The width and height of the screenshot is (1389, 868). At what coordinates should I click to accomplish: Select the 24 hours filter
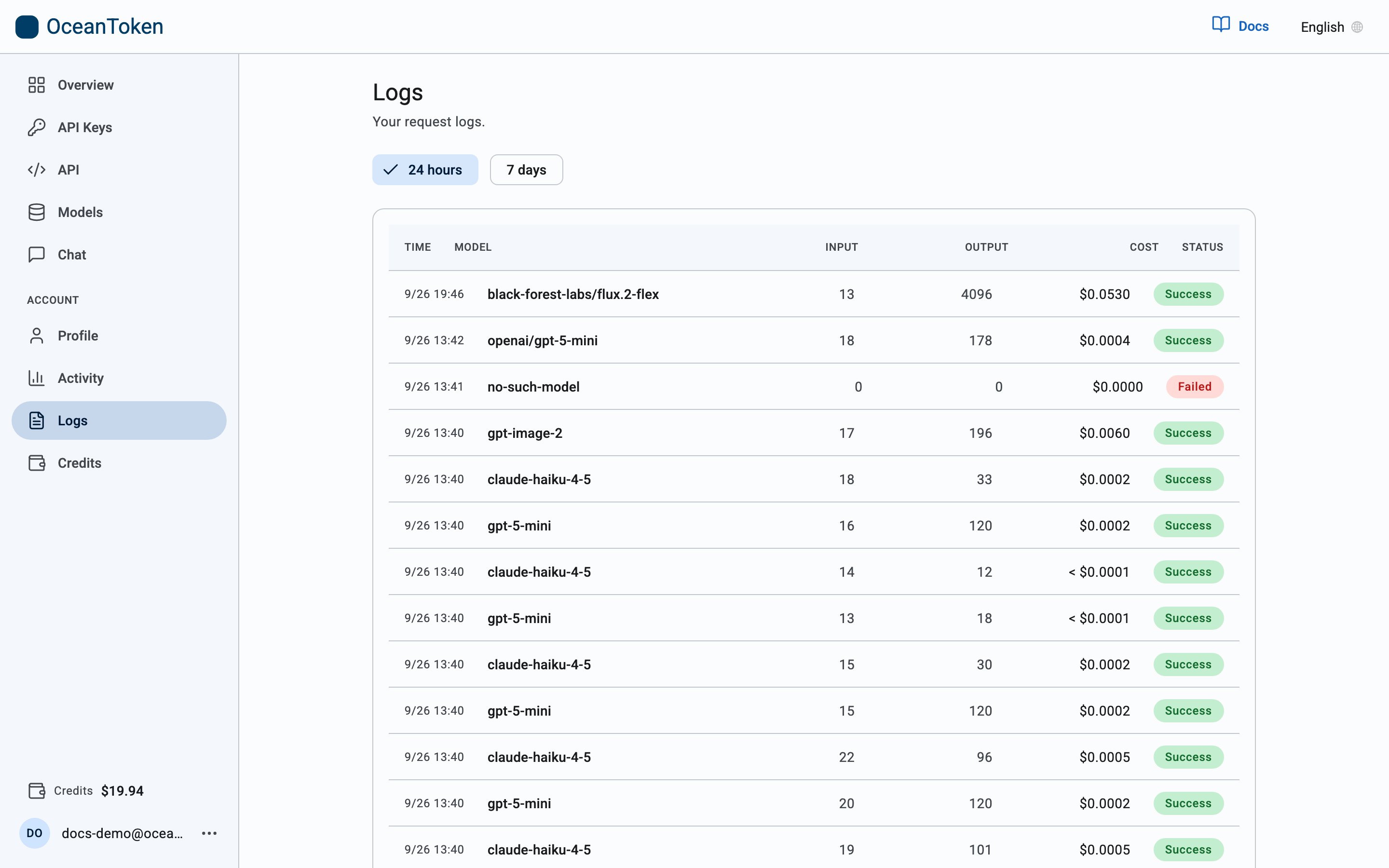[425, 170]
